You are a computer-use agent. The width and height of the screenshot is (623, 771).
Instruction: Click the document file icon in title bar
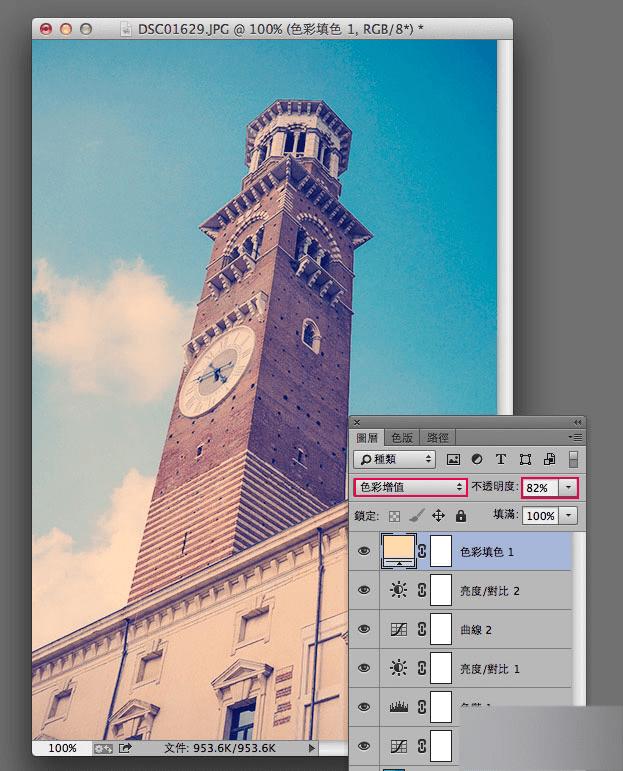[x=126, y=30]
